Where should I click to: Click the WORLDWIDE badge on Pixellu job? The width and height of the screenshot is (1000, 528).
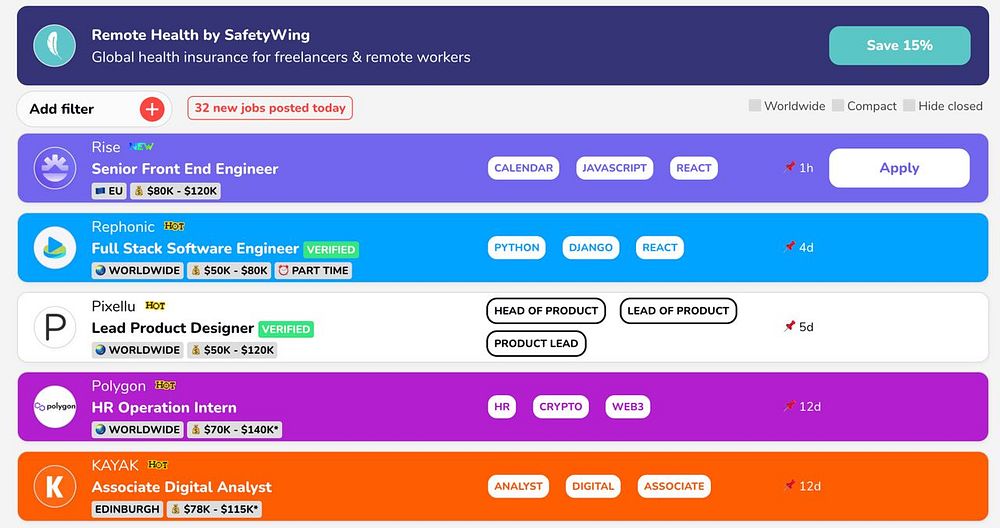click(x=137, y=350)
